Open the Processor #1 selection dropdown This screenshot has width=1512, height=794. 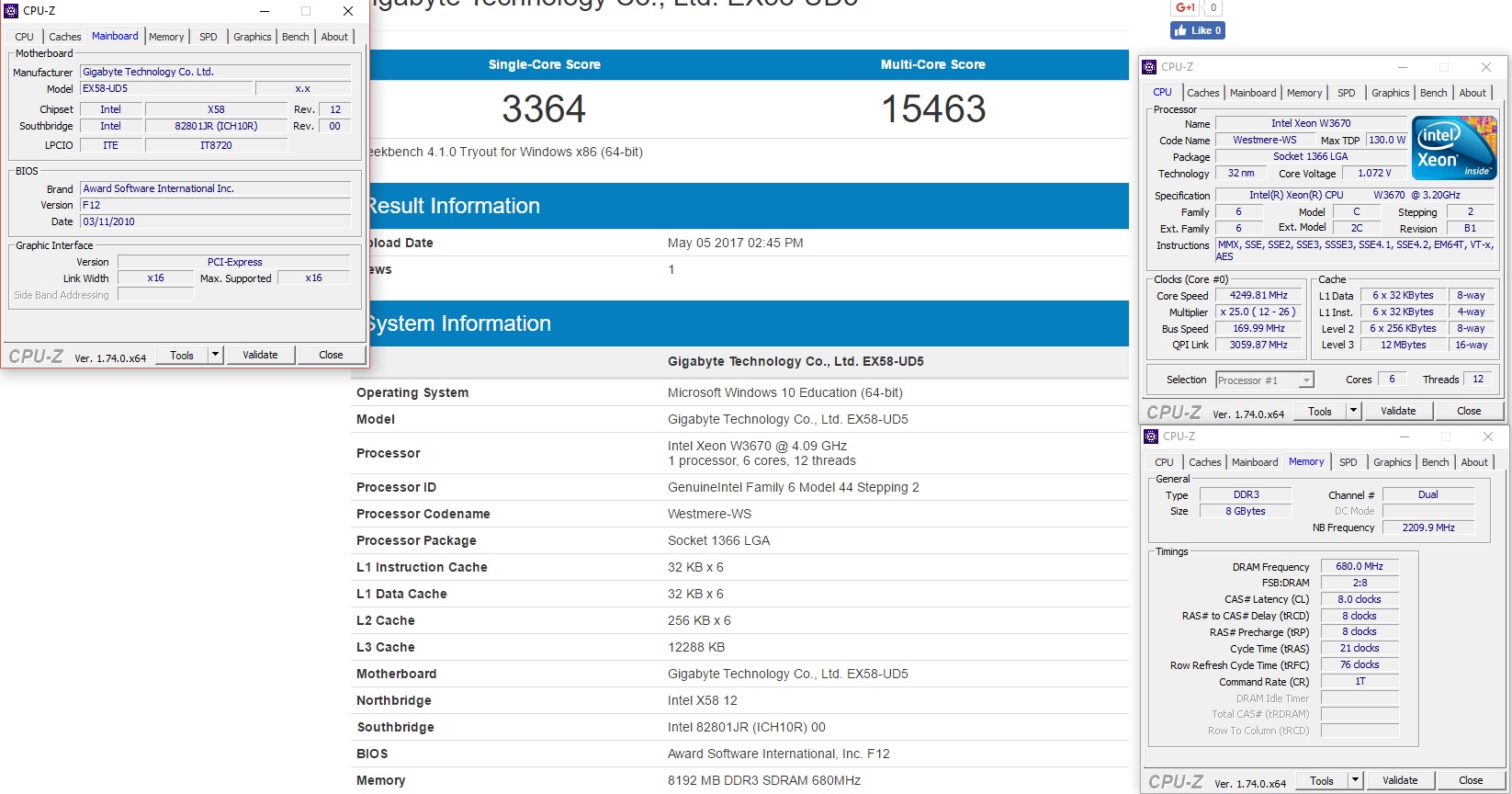pos(1265,380)
